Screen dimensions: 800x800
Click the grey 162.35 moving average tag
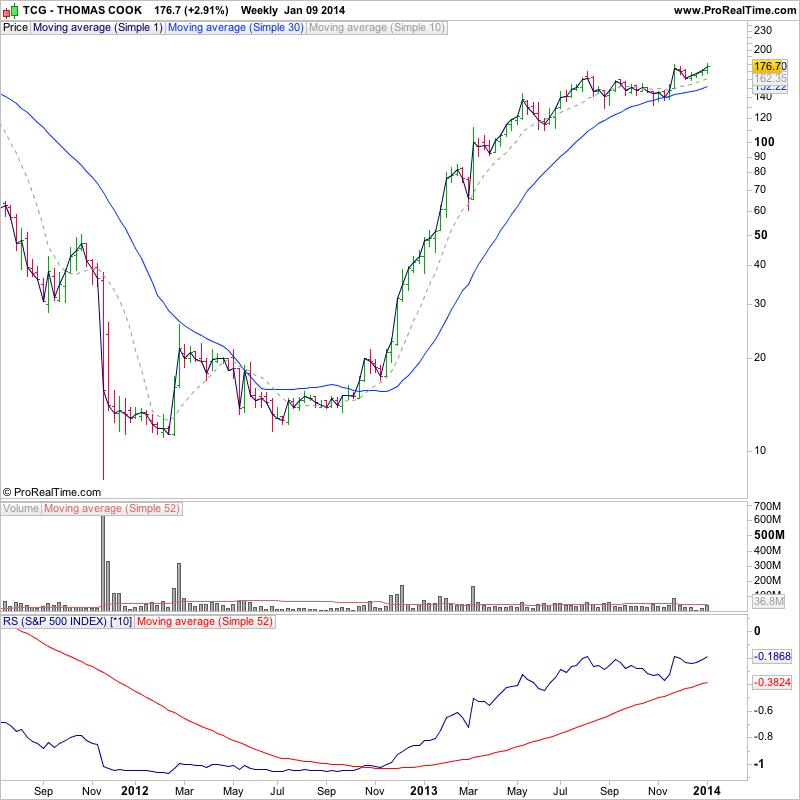coord(770,79)
